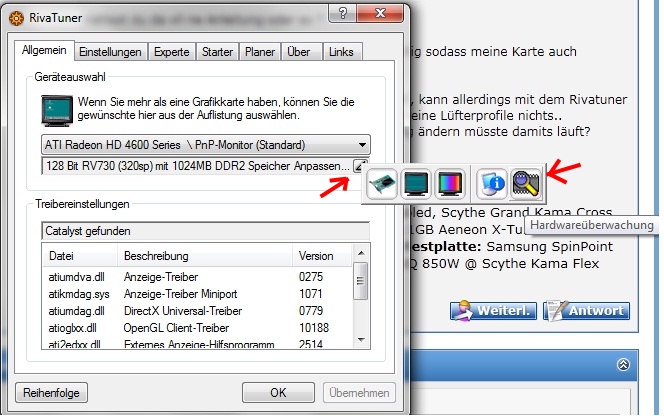Image resolution: width=664 pixels, height=416 pixels.
Task: Click 'DirectX Universal-Treiber' description
Action: (183, 311)
